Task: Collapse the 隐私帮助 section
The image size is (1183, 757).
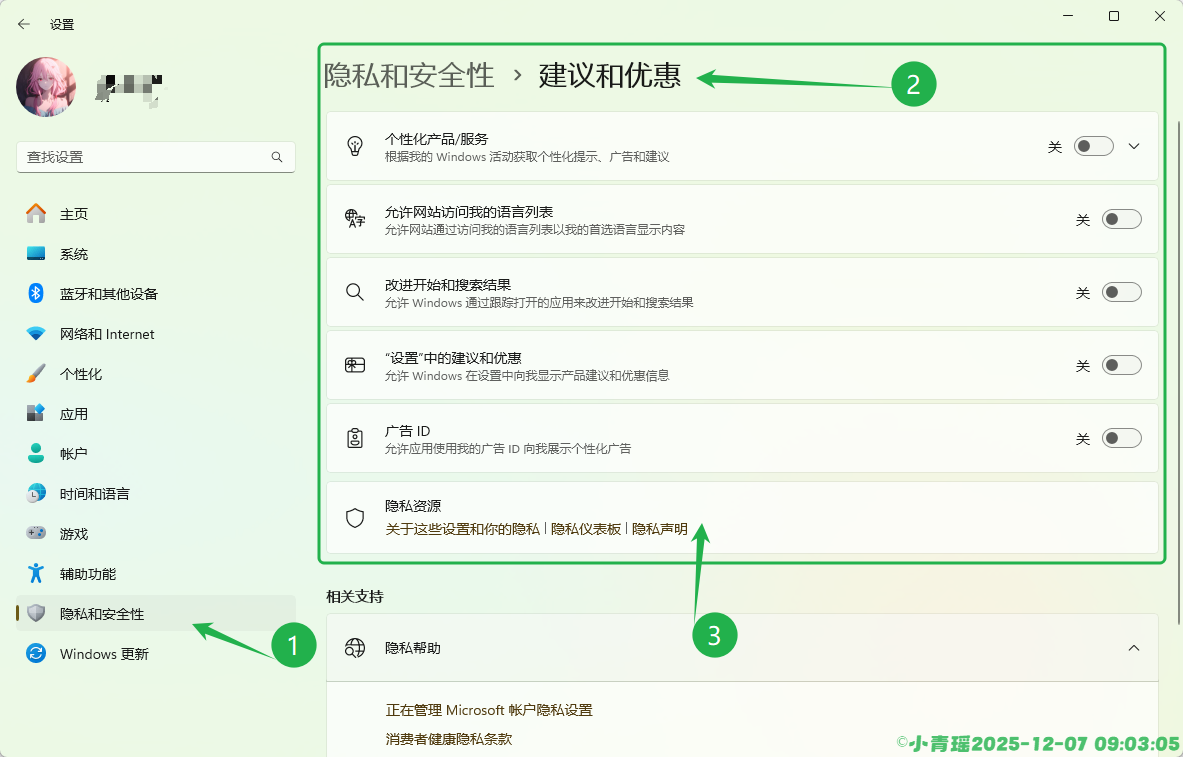Action: click(x=1134, y=648)
